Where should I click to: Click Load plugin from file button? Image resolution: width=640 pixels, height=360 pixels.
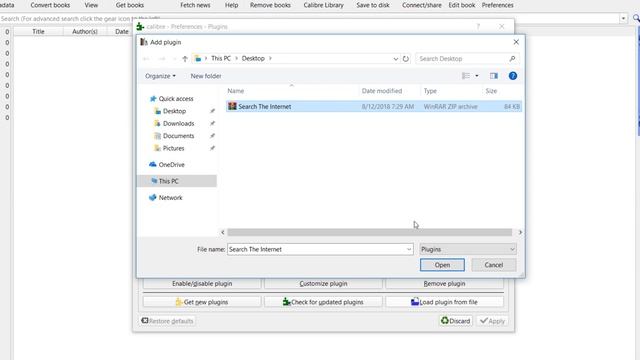tap(444, 302)
